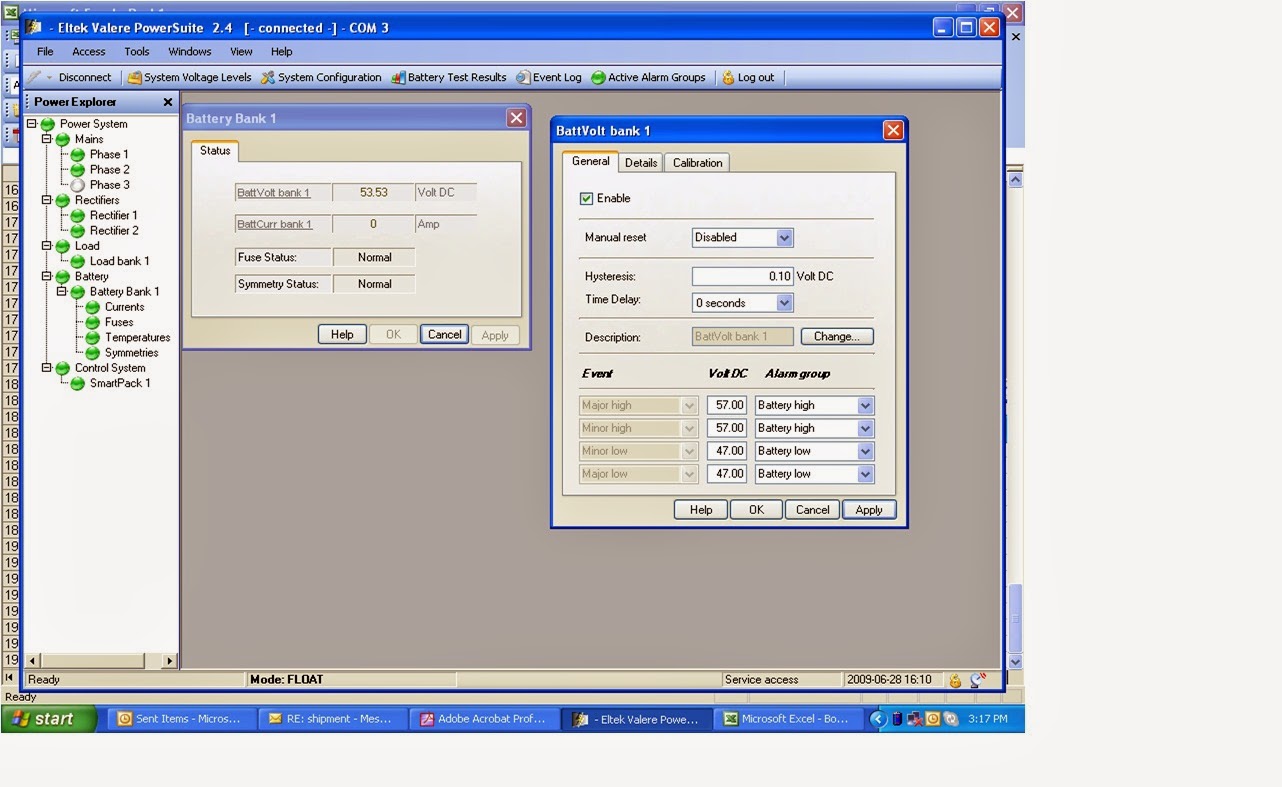The width and height of the screenshot is (1282, 787).
Task: Open Sent Items taskbar button
Action: (180, 719)
